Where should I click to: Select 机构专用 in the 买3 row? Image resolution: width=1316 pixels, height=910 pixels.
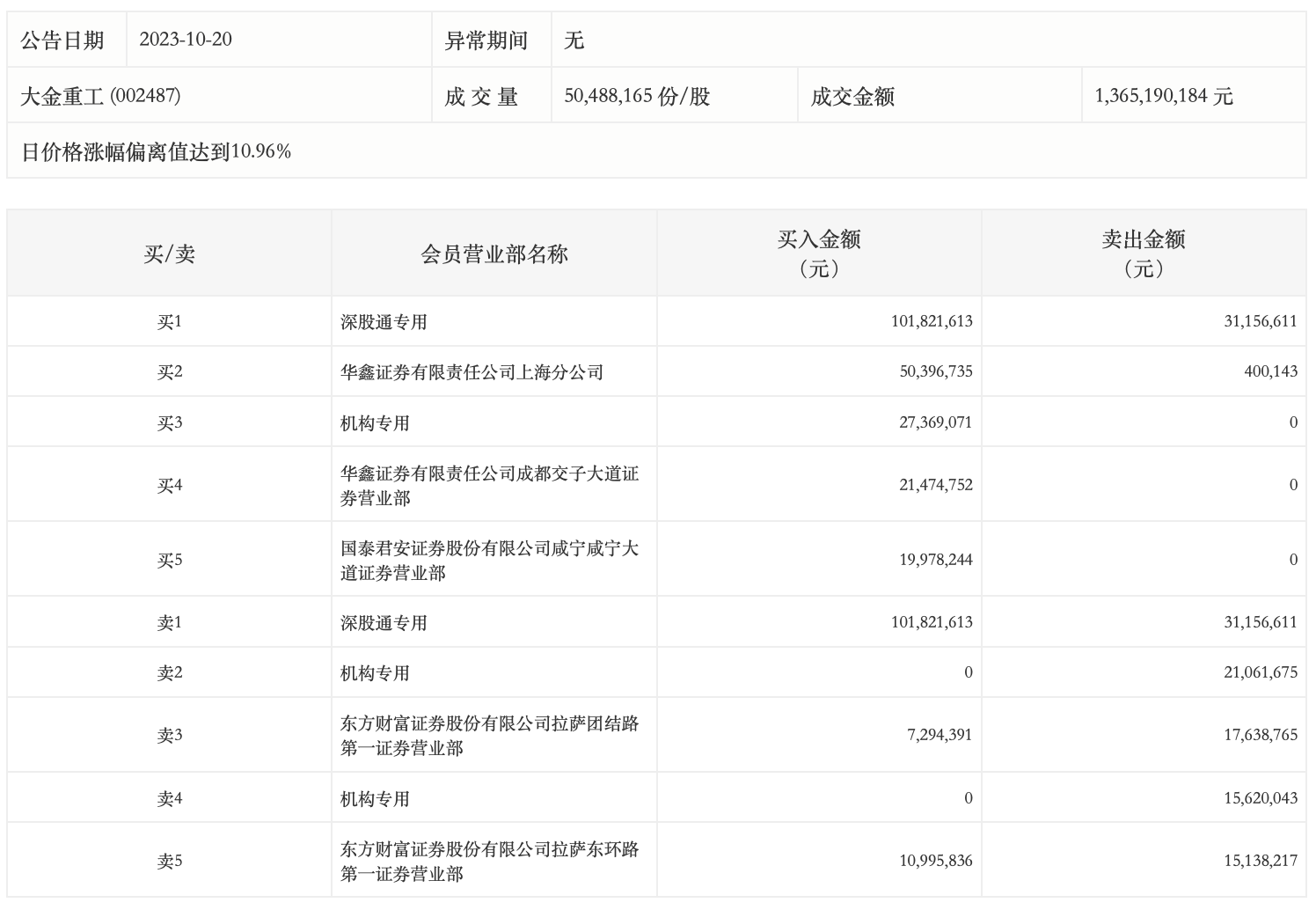[375, 423]
